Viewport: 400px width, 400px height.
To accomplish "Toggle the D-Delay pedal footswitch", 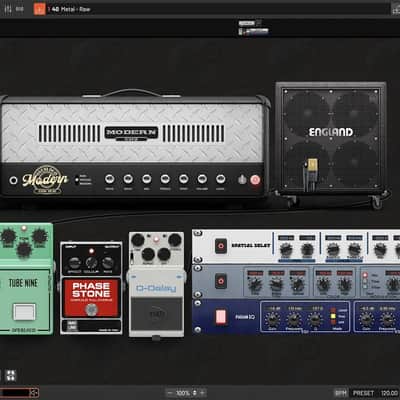I will [156, 313].
